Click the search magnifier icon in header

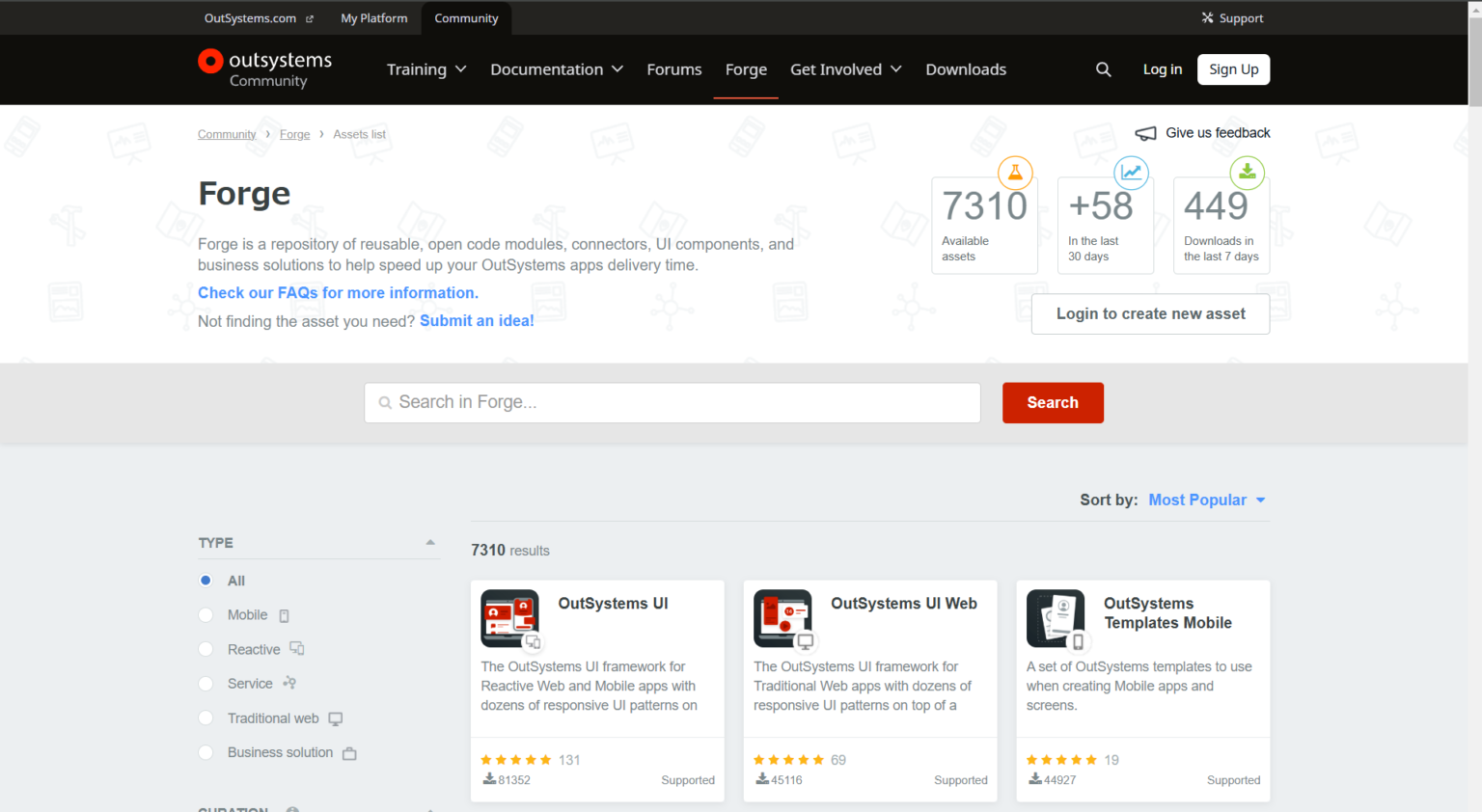[x=1103, y=69]
